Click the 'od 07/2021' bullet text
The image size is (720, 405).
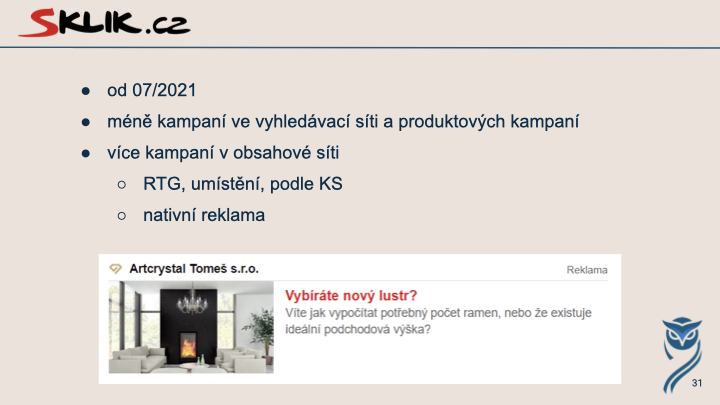152,90
